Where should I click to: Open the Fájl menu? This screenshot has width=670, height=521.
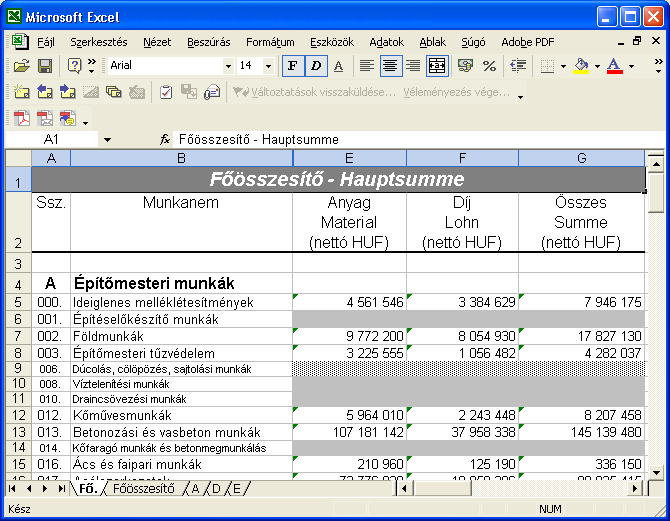(x=46, y=42)
